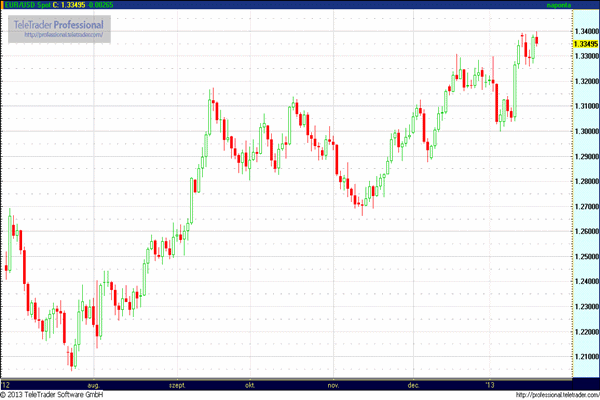Viewport: 600px width, 400px height.
Task: Select the 1.34000 price axis label
Action: tap(587, 31)
